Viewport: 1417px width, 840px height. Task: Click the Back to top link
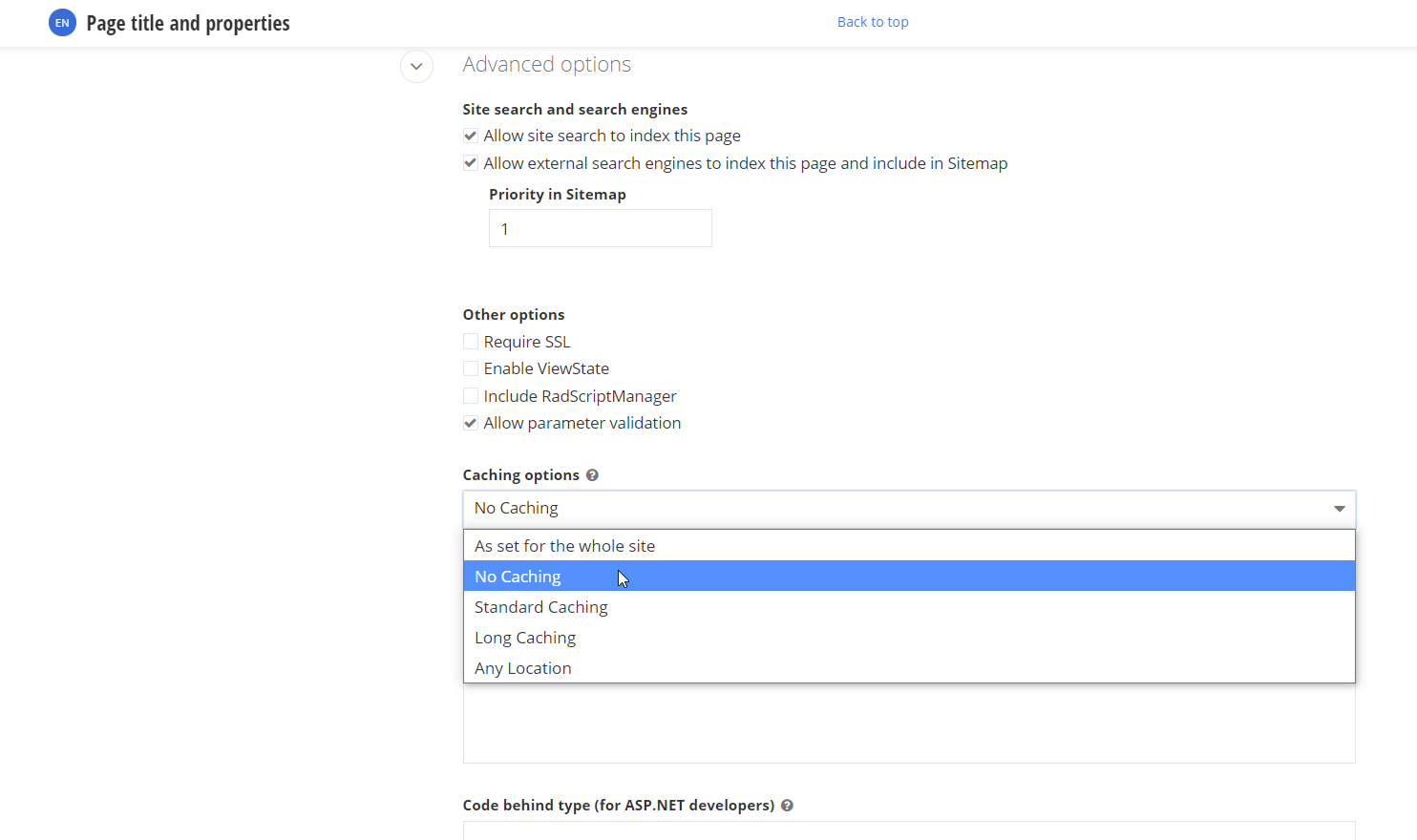pos(872,21)
